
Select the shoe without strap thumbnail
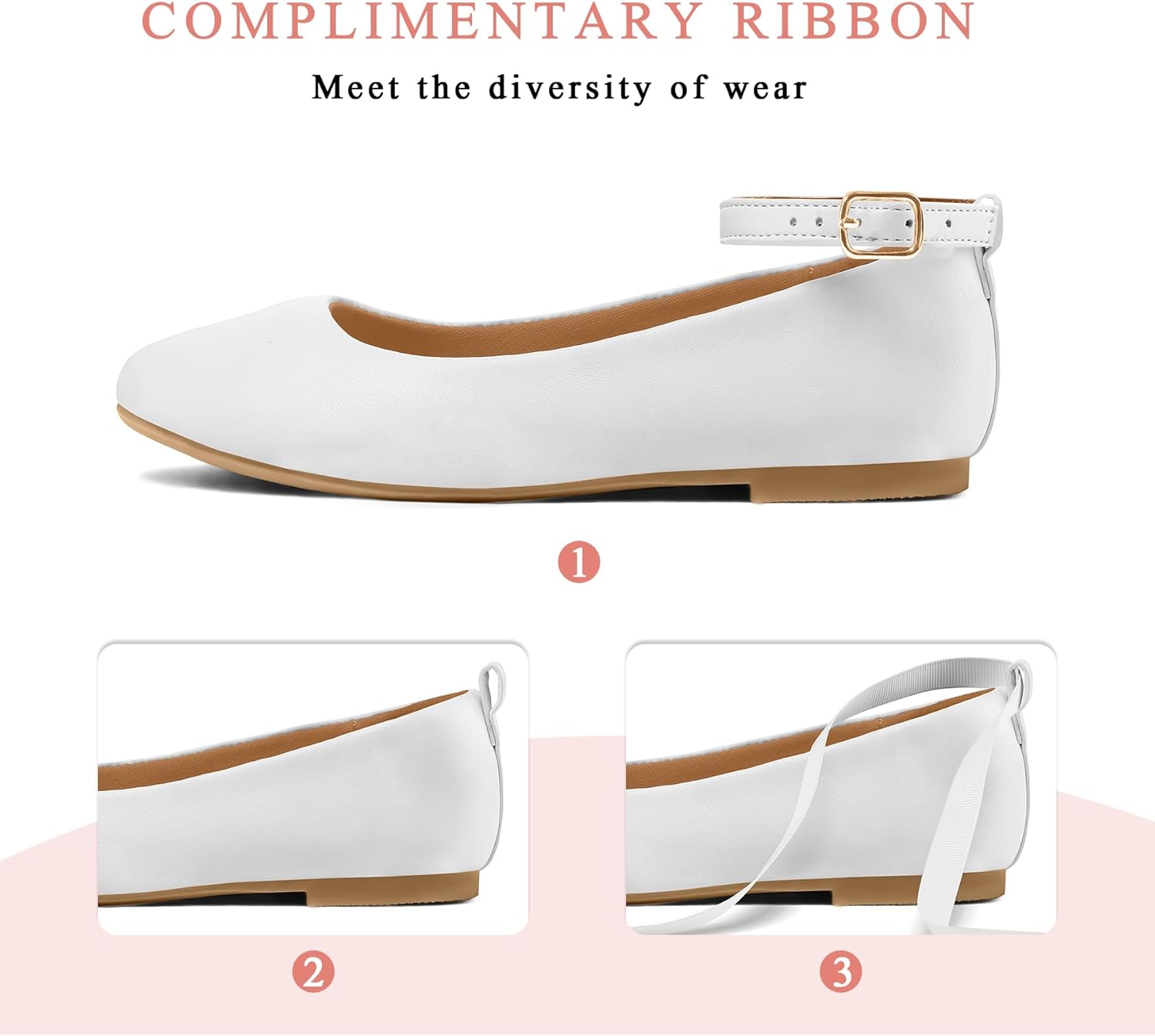[313, 787]
